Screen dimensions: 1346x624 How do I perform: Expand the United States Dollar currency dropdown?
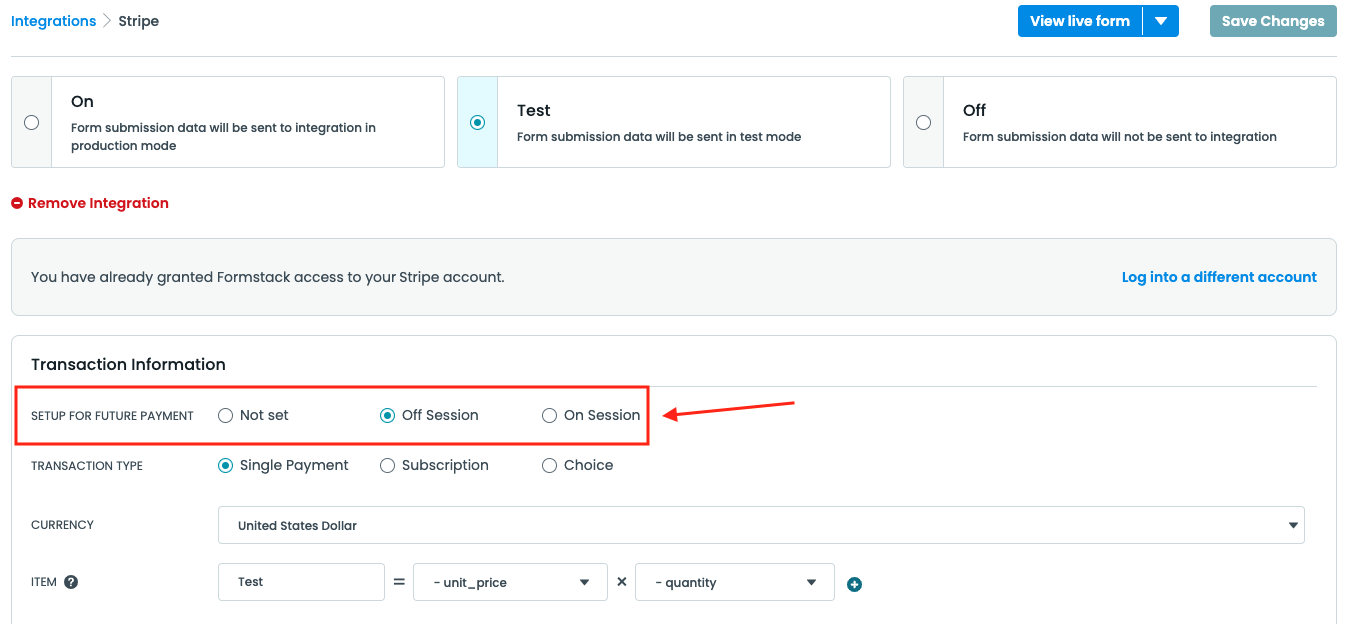(x=760, y=525)
